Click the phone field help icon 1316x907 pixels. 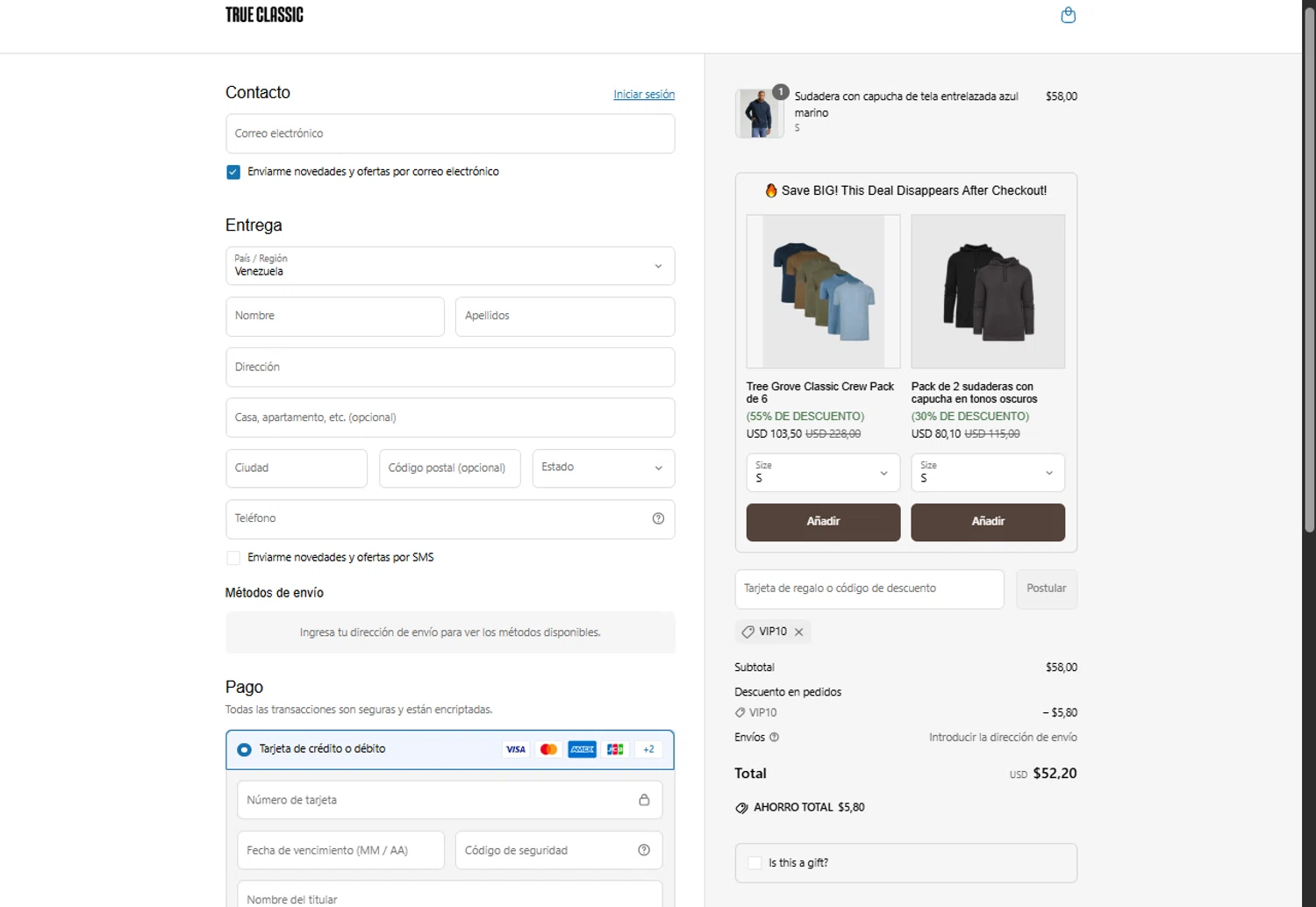pos(658,518)
